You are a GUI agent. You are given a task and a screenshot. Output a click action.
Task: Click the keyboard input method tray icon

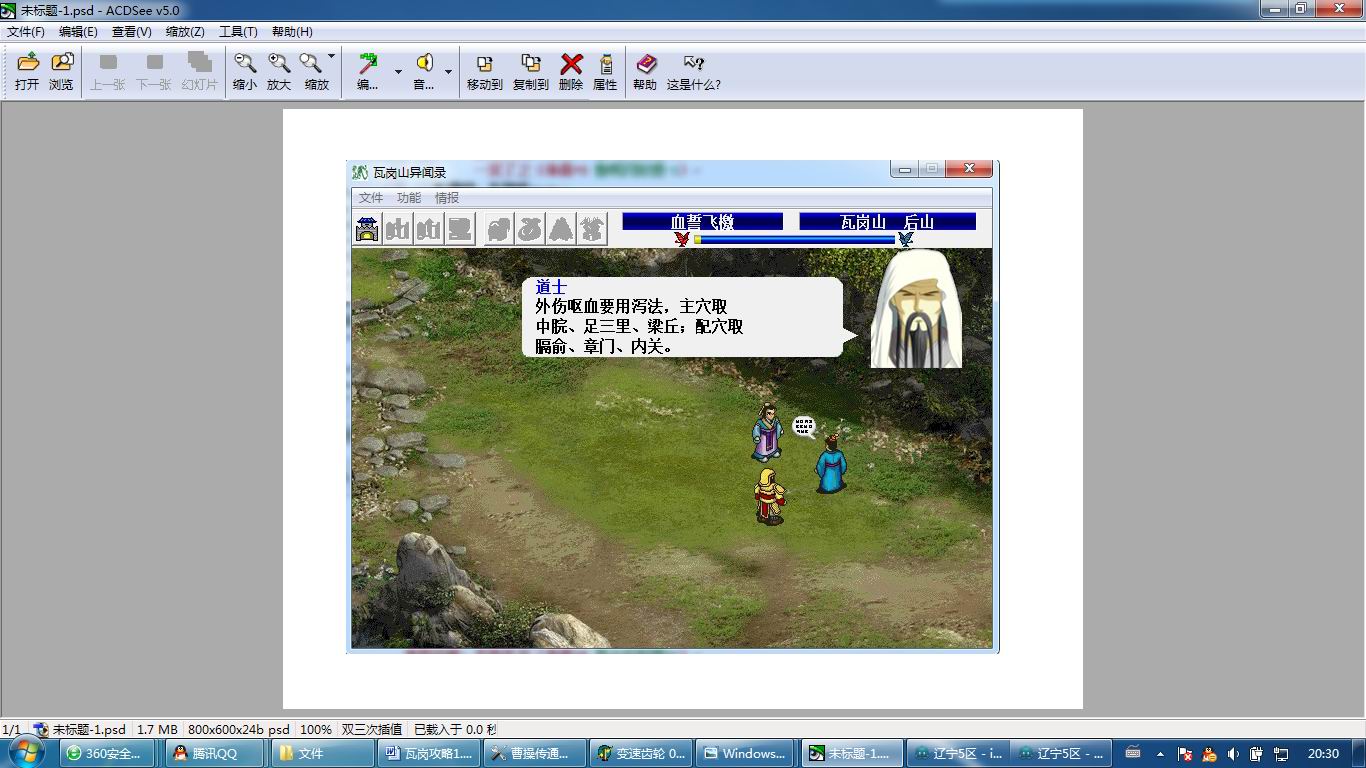1133,753
